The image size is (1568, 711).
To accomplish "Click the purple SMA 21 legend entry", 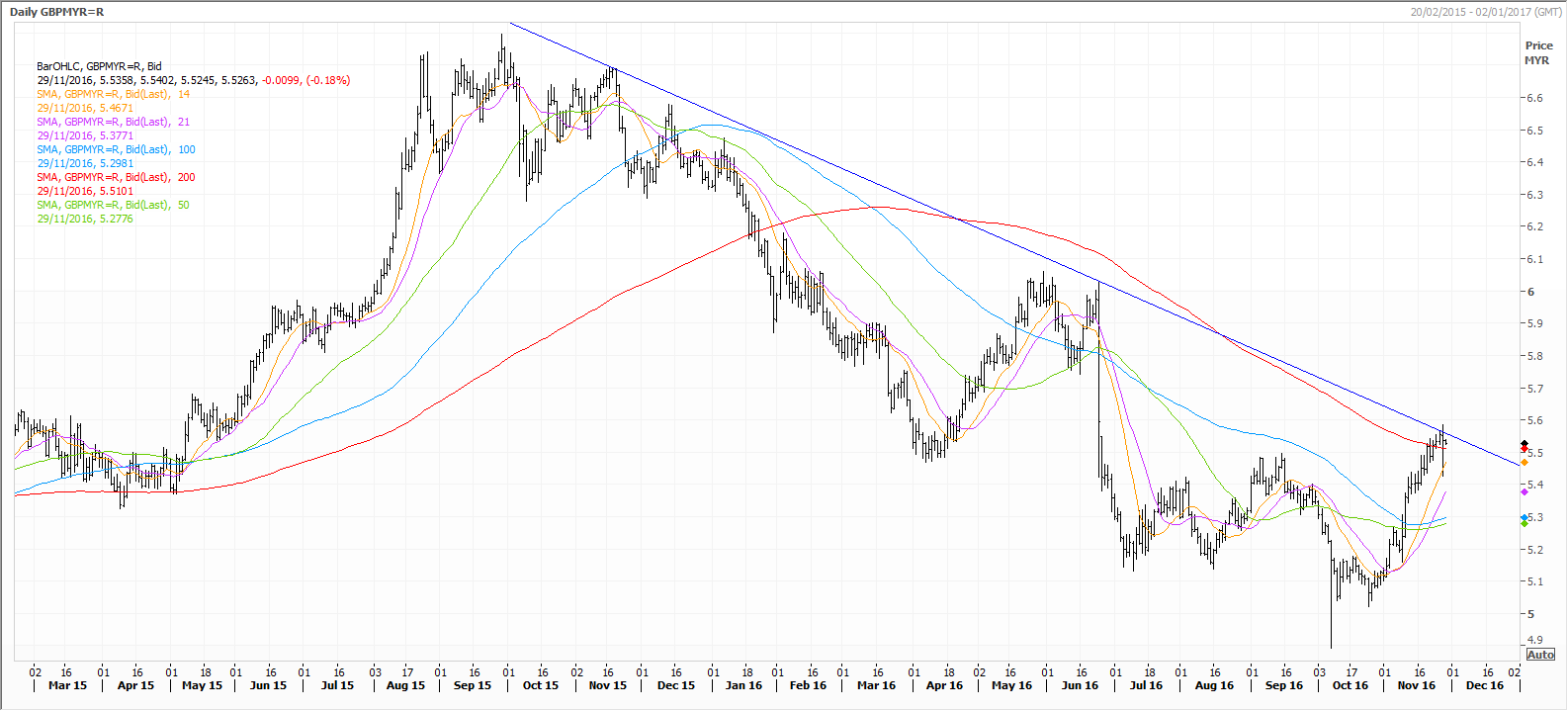I will [113, 122].
